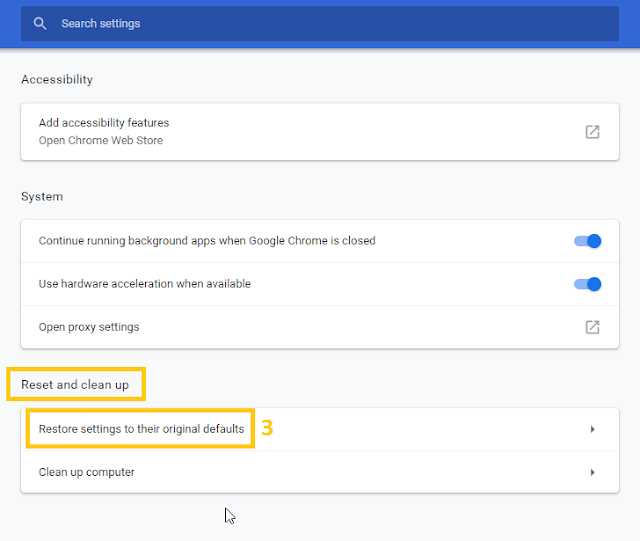Viewport: 640px width, 541px height.
Task: Click the Reset and clean up heading
Action: click(x=75, y=385)
